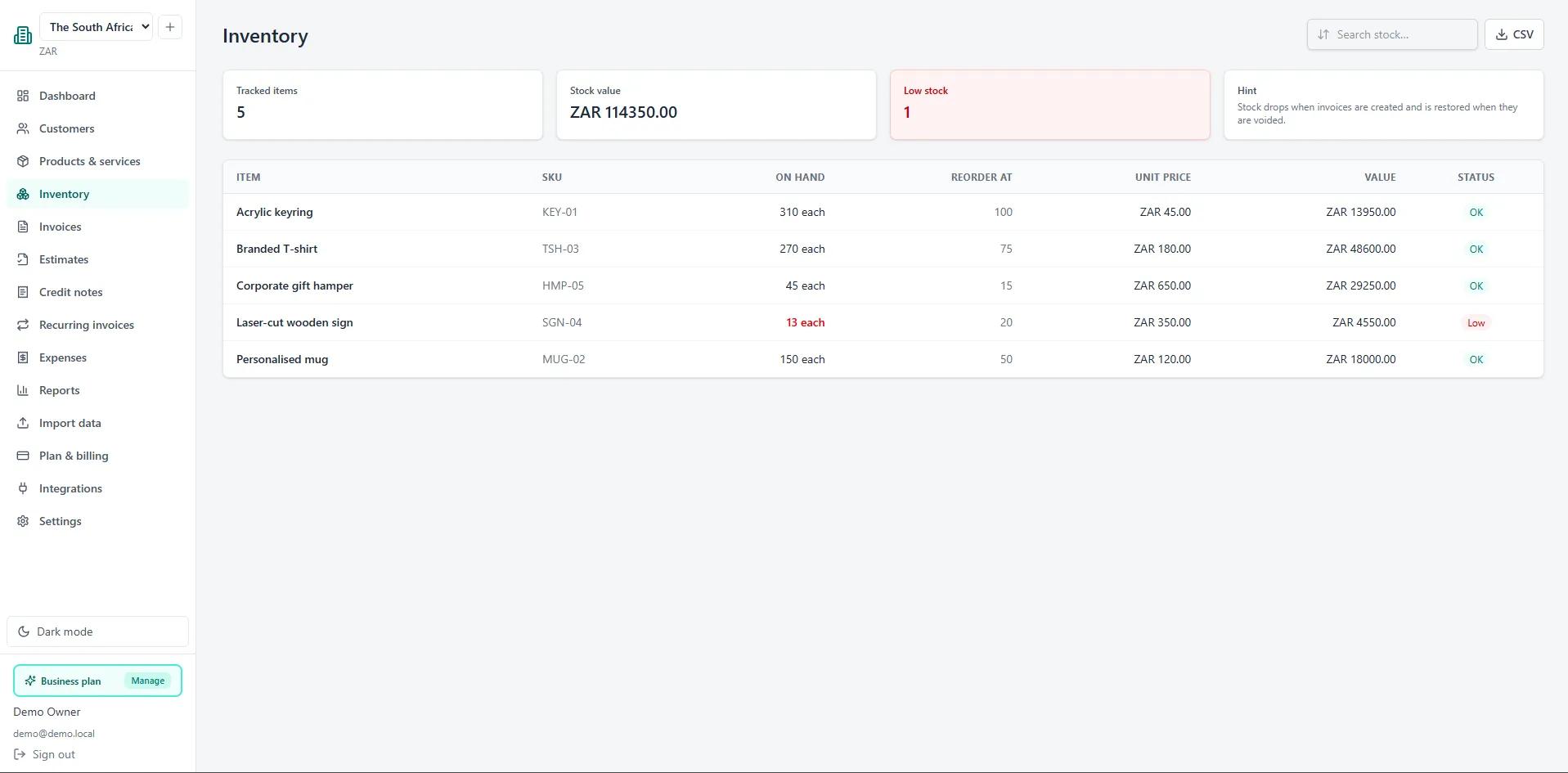
Task: Click the Sign out link
Action: pos(44,754)
